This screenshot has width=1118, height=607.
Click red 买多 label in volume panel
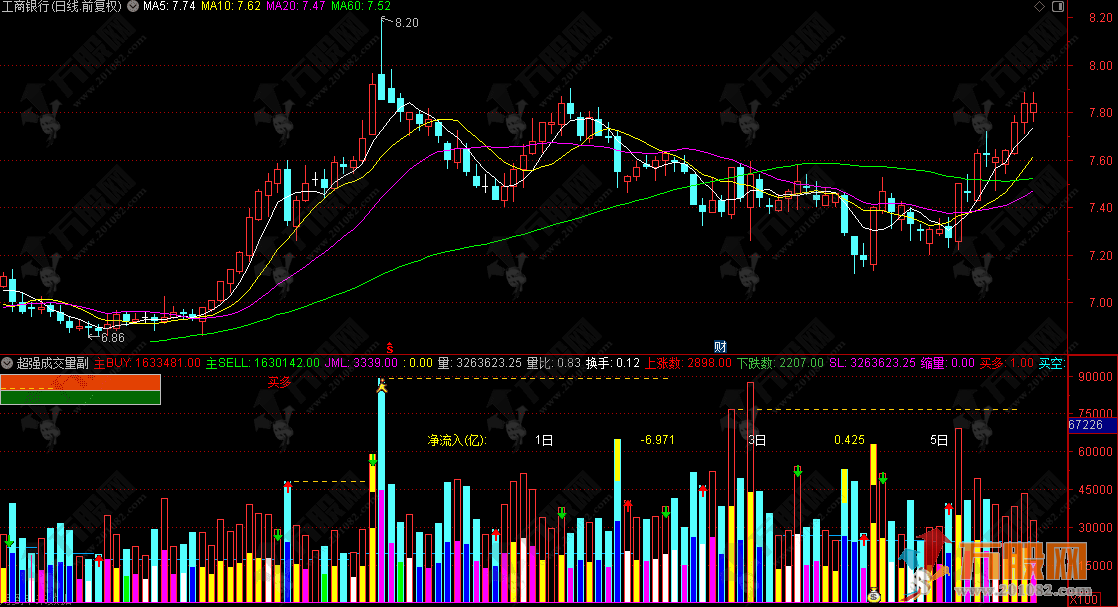pyautogui.click(x=280, y=382)
